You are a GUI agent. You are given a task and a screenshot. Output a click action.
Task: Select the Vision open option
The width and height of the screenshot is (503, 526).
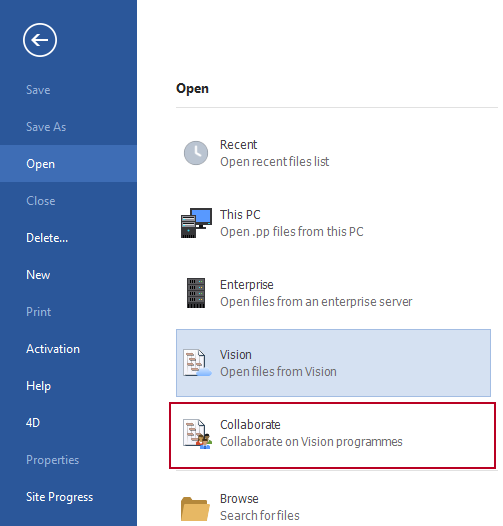pos(333,363)
